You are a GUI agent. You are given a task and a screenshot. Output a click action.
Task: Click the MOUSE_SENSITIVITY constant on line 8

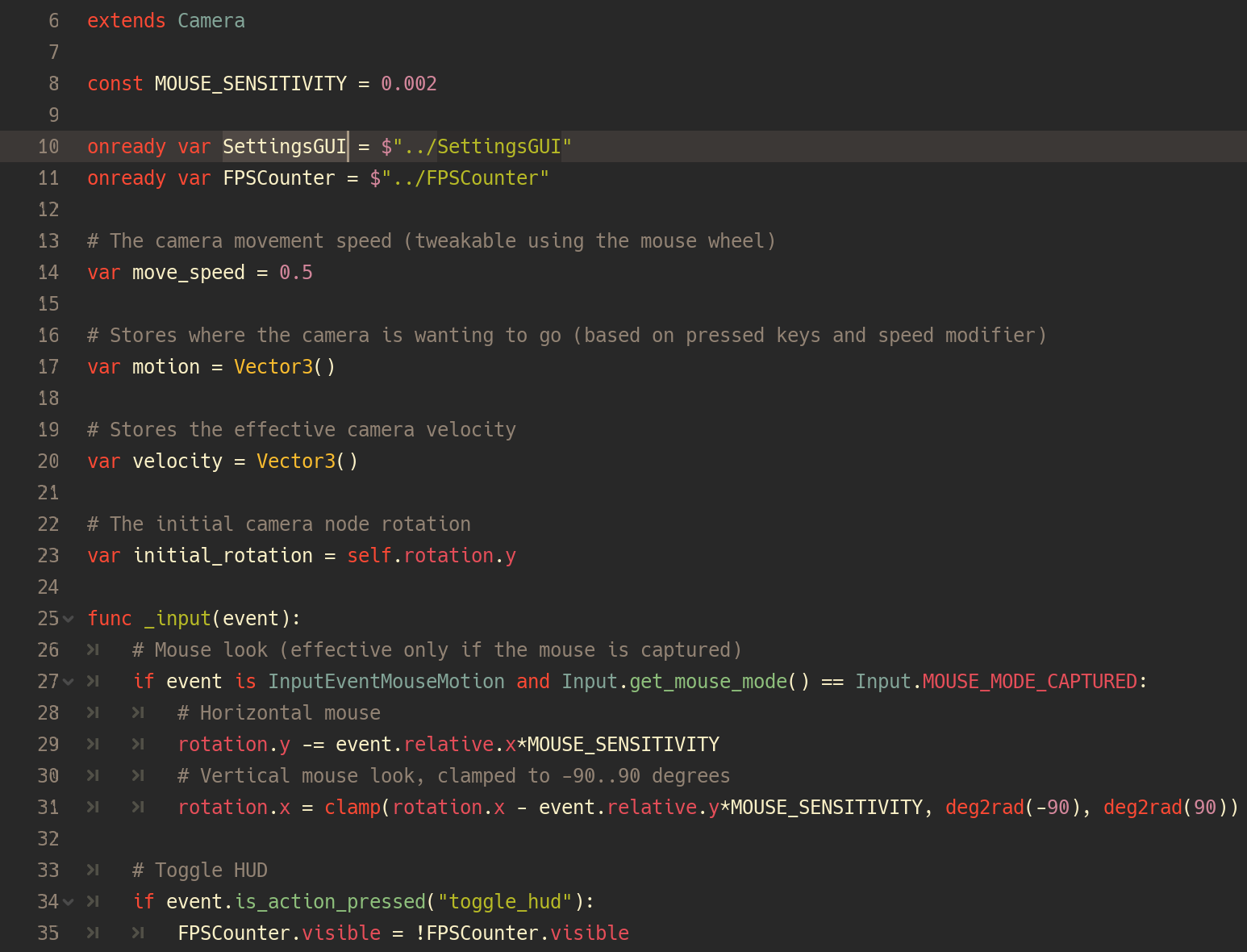[x=251, y=84]
